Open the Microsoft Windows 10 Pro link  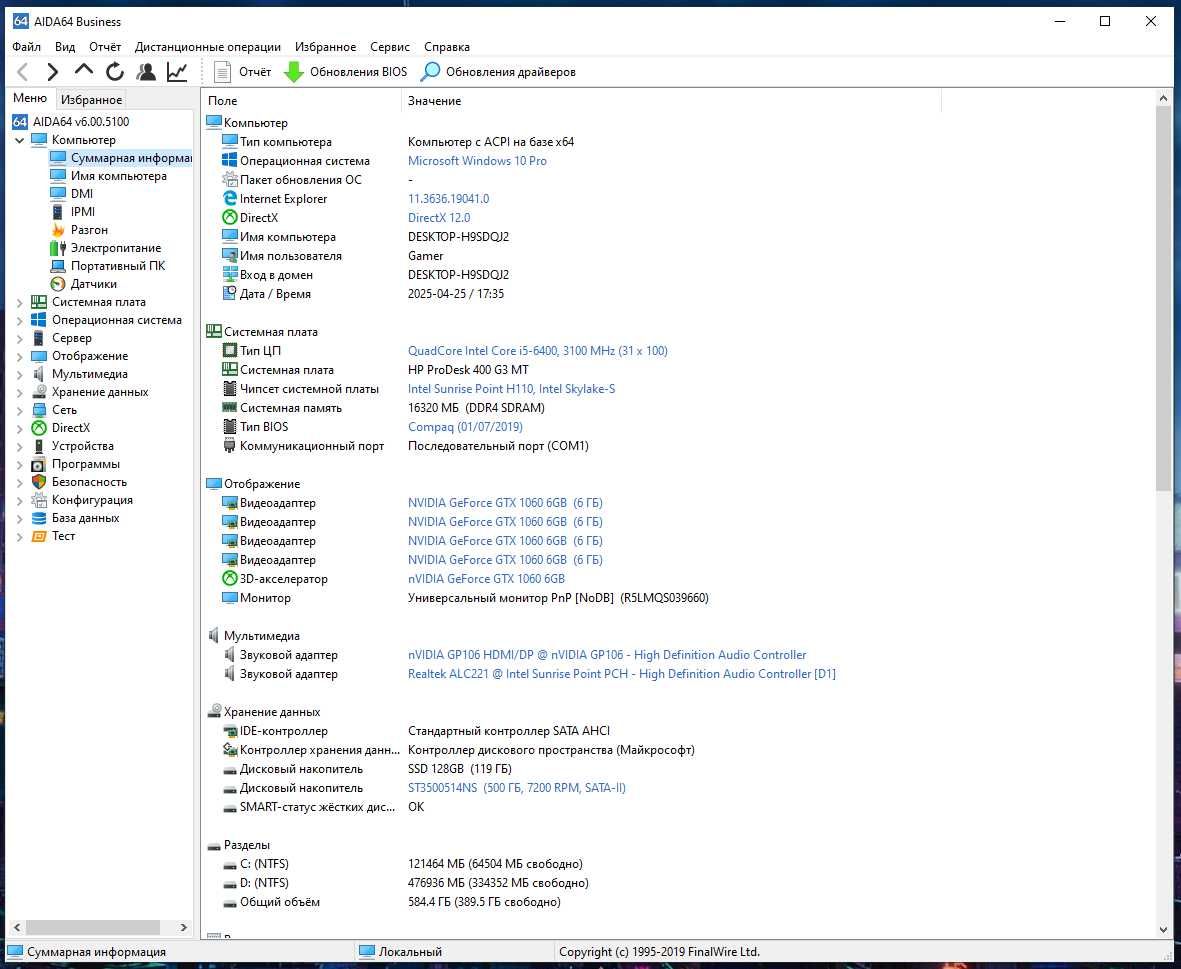click(478, 161)
